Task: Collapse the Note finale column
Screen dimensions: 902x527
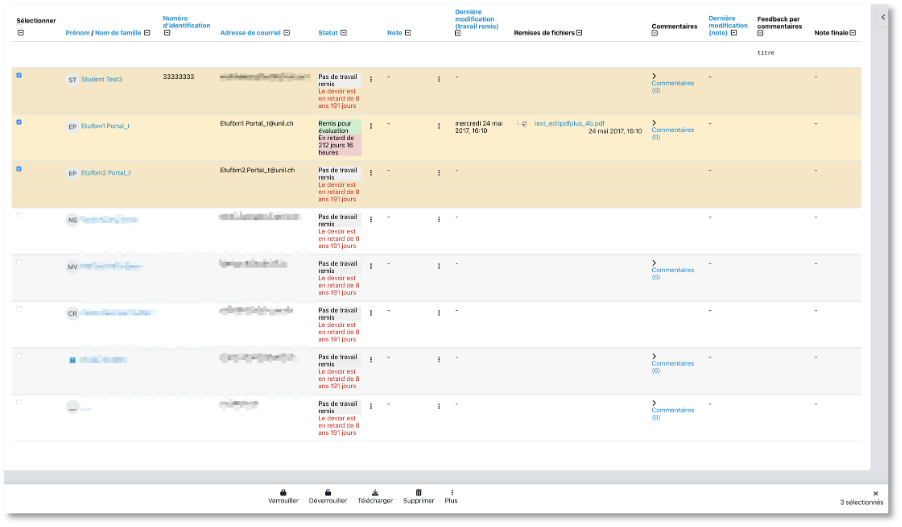Action: [x=853, y=33]
